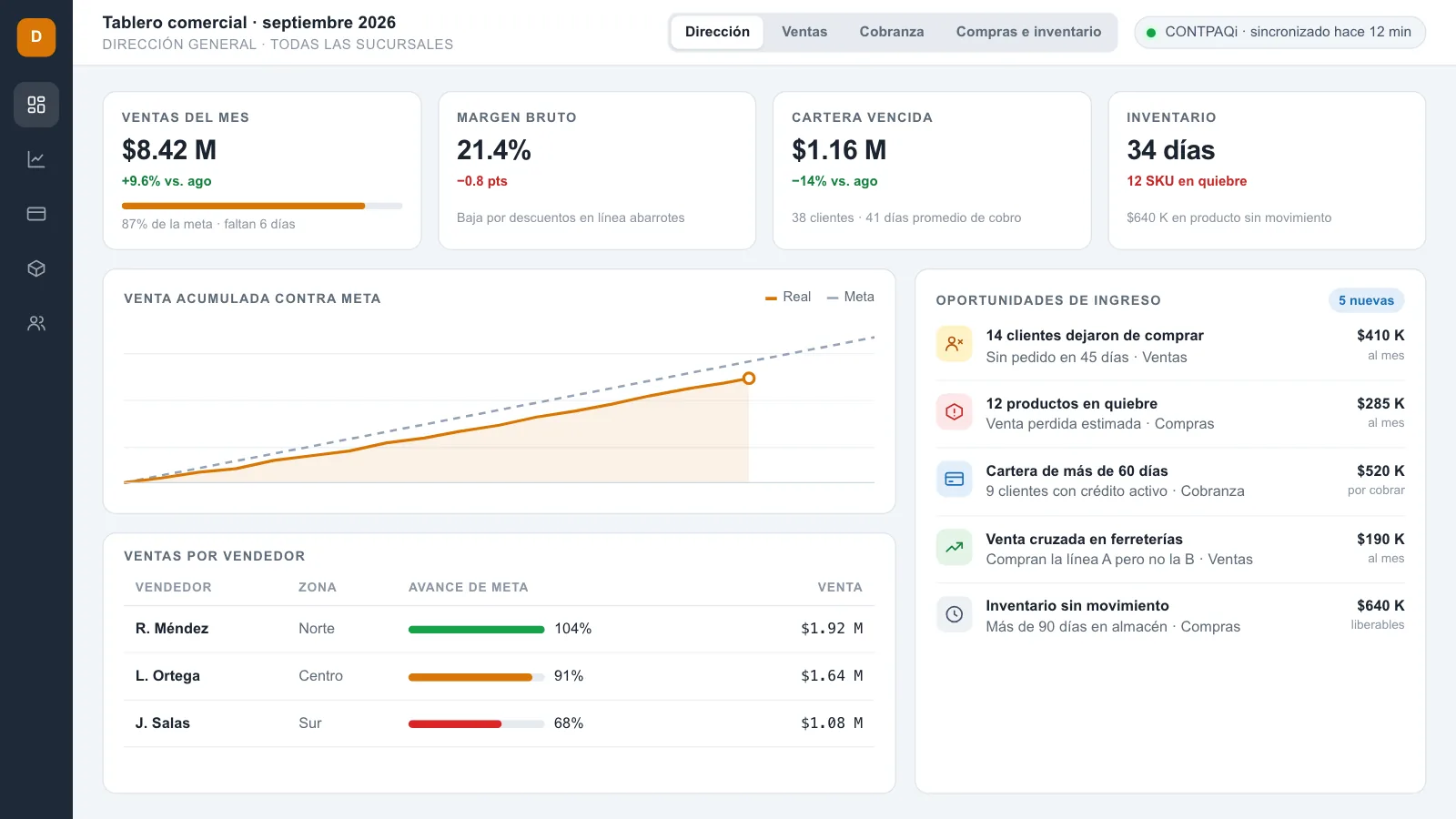This screenshot has width=1456, height=819.
Task: Click 12 SKU en quiebre text
Action: (x=1187, y=181)
